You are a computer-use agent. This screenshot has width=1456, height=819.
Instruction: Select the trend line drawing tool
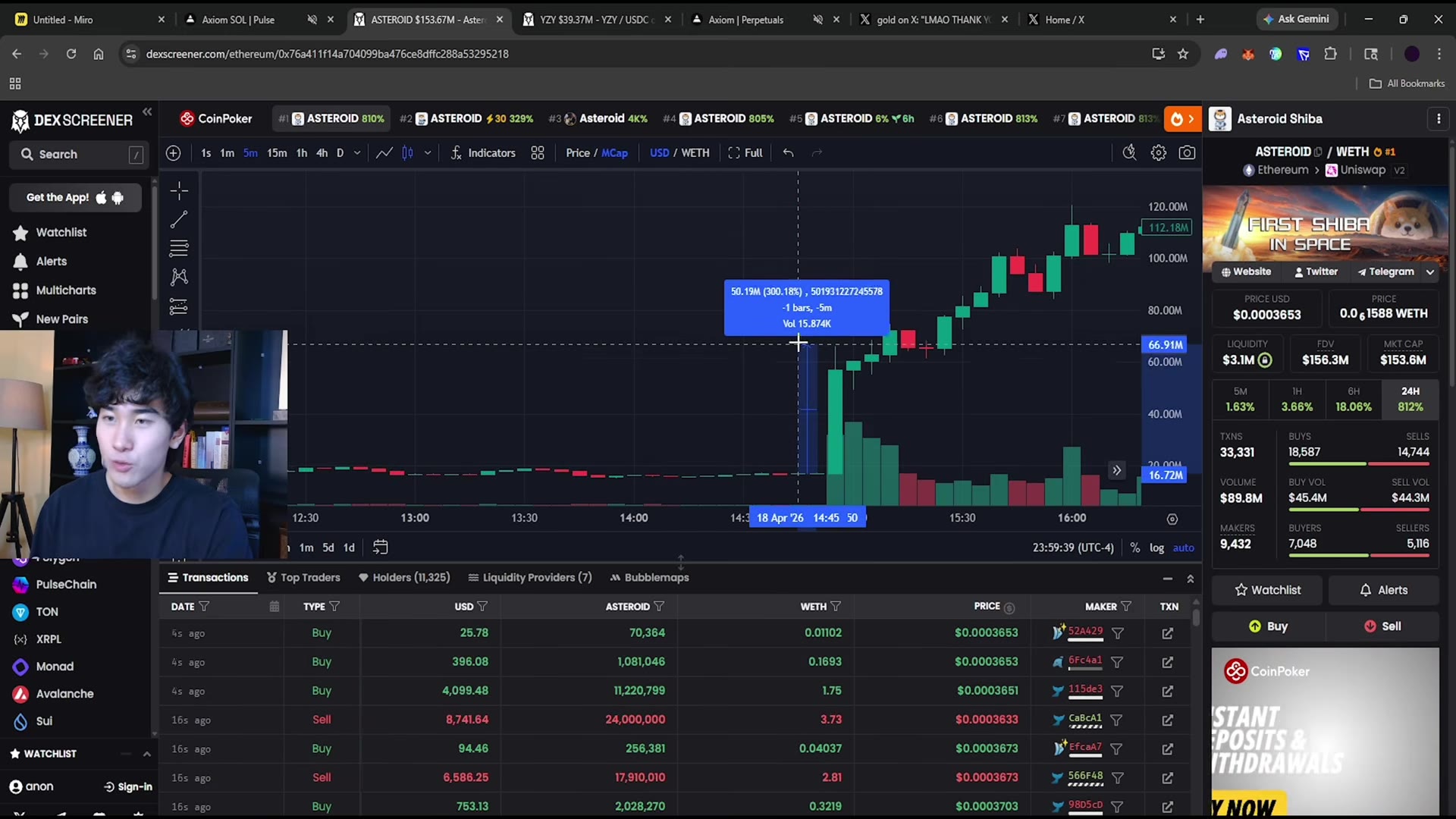(x=179, y=220)
